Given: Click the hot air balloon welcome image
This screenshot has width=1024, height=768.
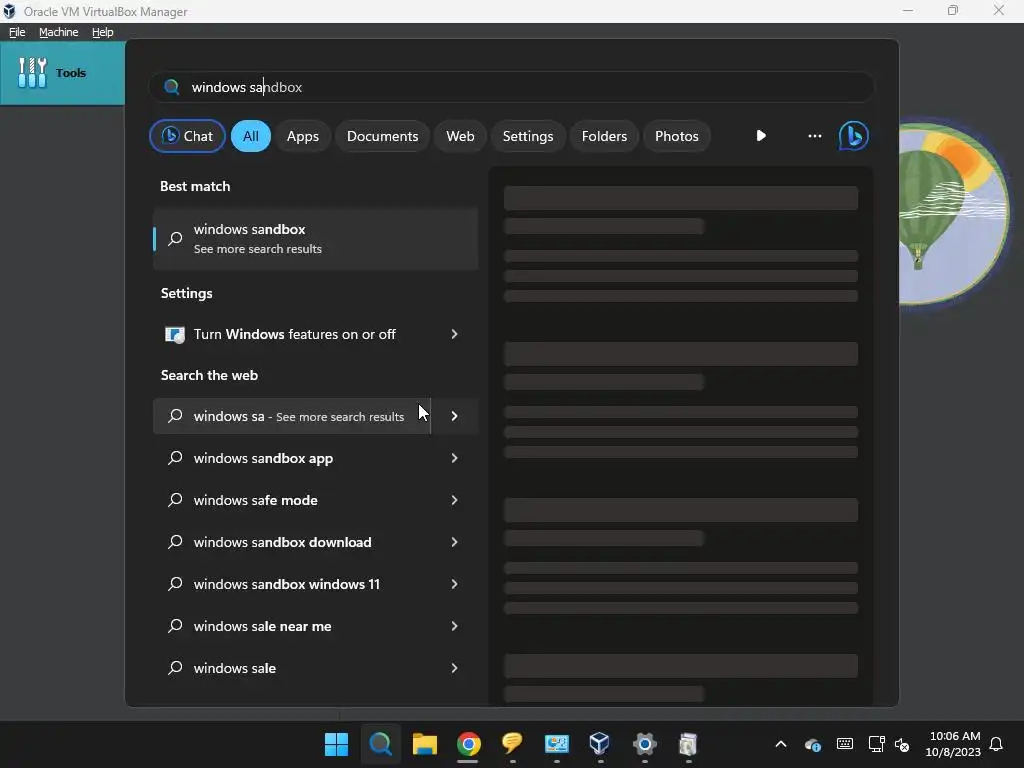Looking at the screenshot, I should [953, 214].
